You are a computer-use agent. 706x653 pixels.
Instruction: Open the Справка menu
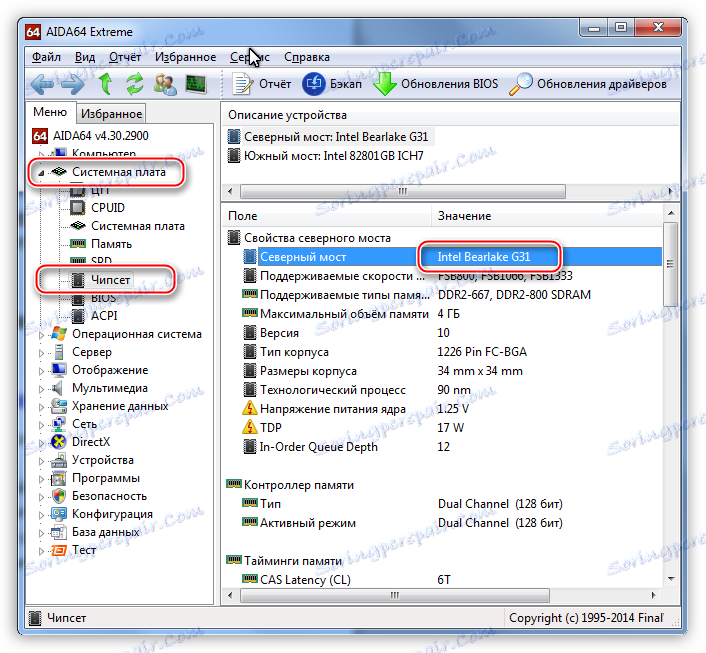coord(307,57)
